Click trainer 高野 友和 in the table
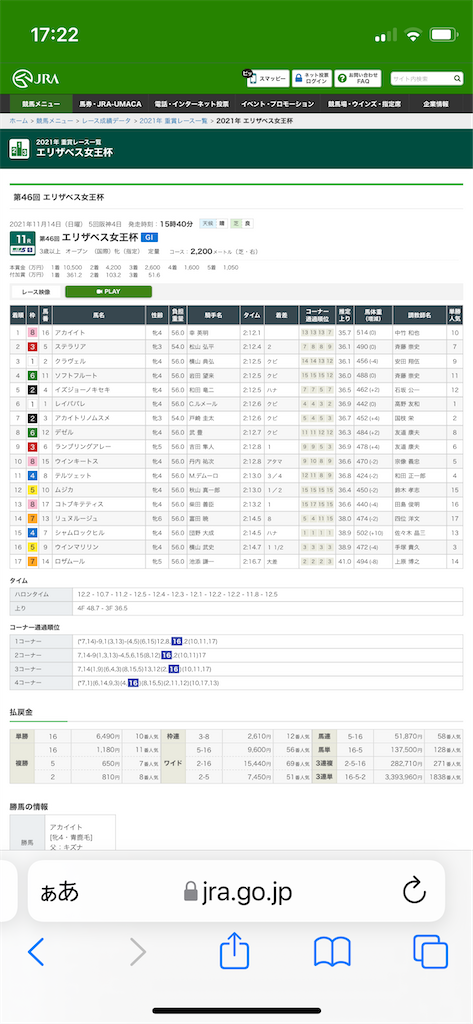The image size is (473, 1024). click(x=409, y=404)
